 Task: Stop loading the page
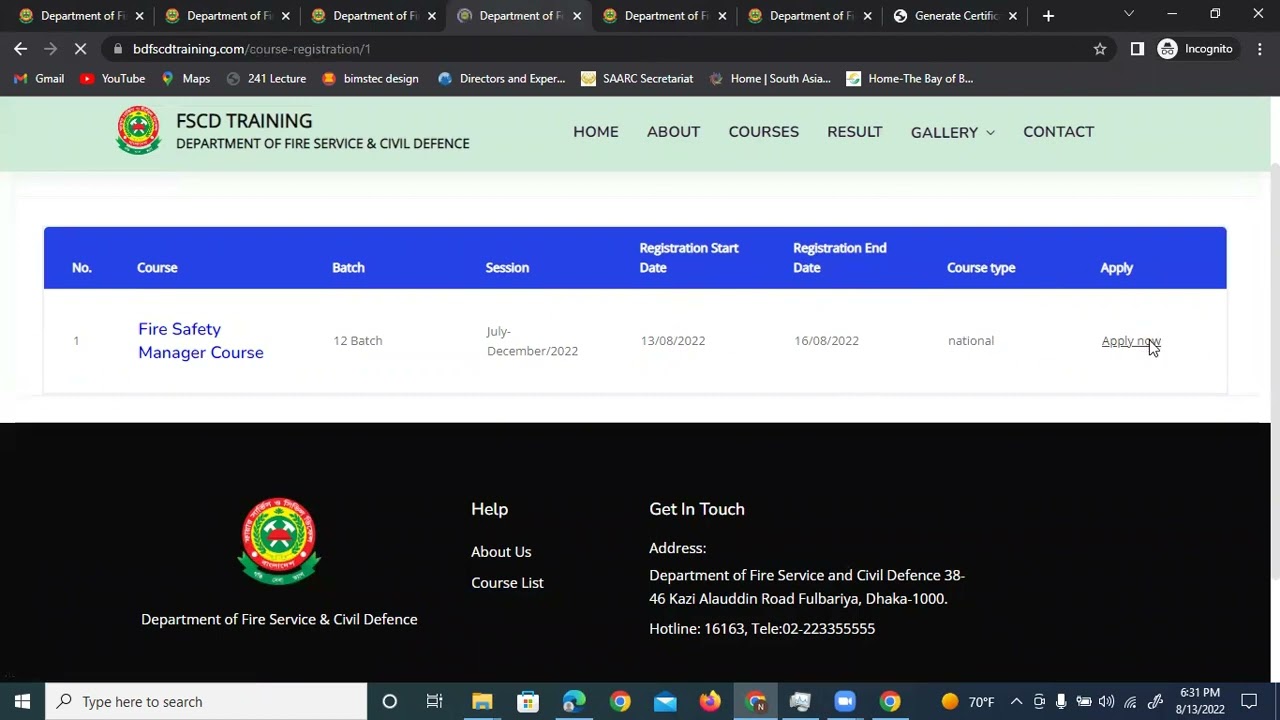81,49
